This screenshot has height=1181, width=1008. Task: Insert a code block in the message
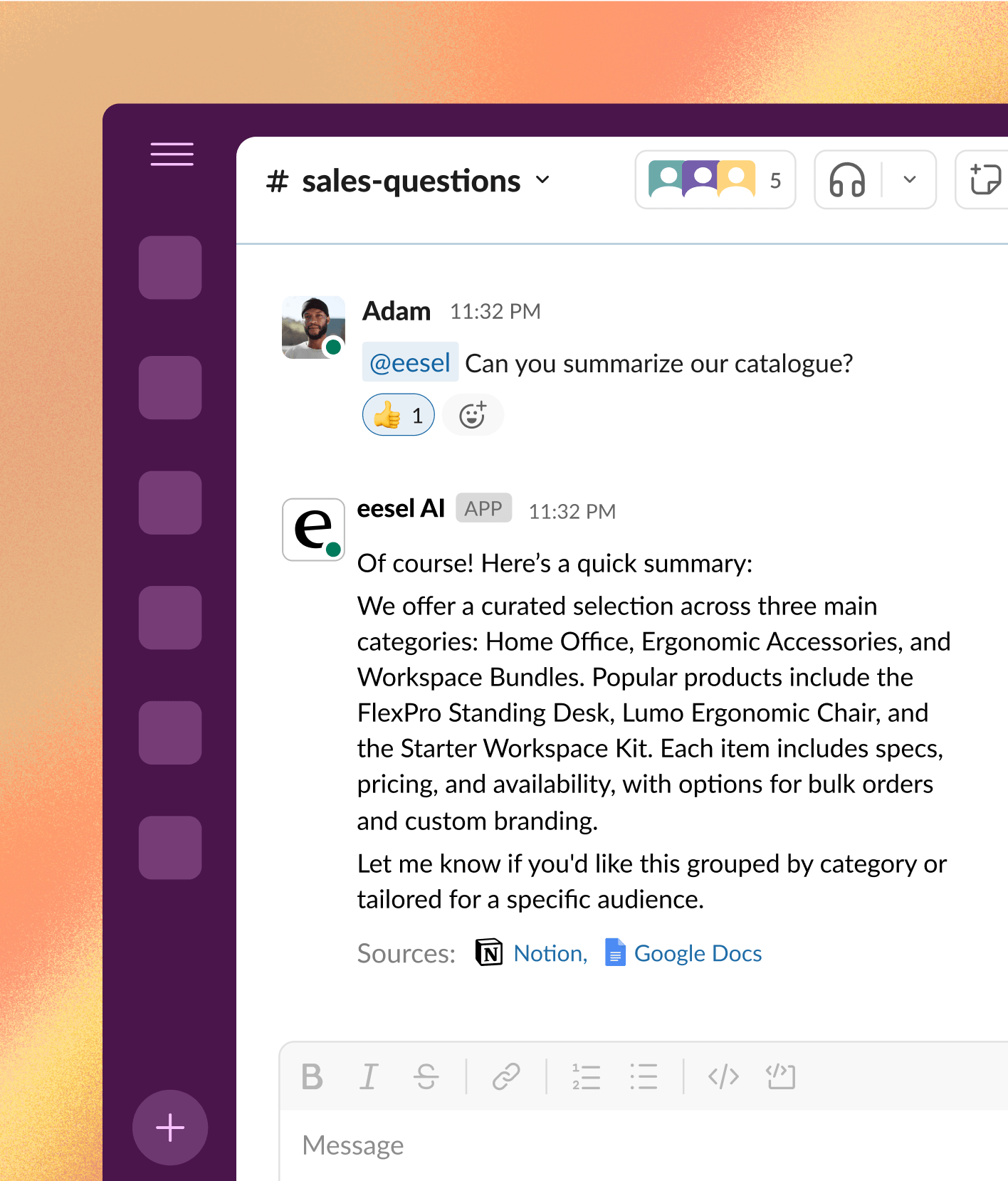point(781,1076)
